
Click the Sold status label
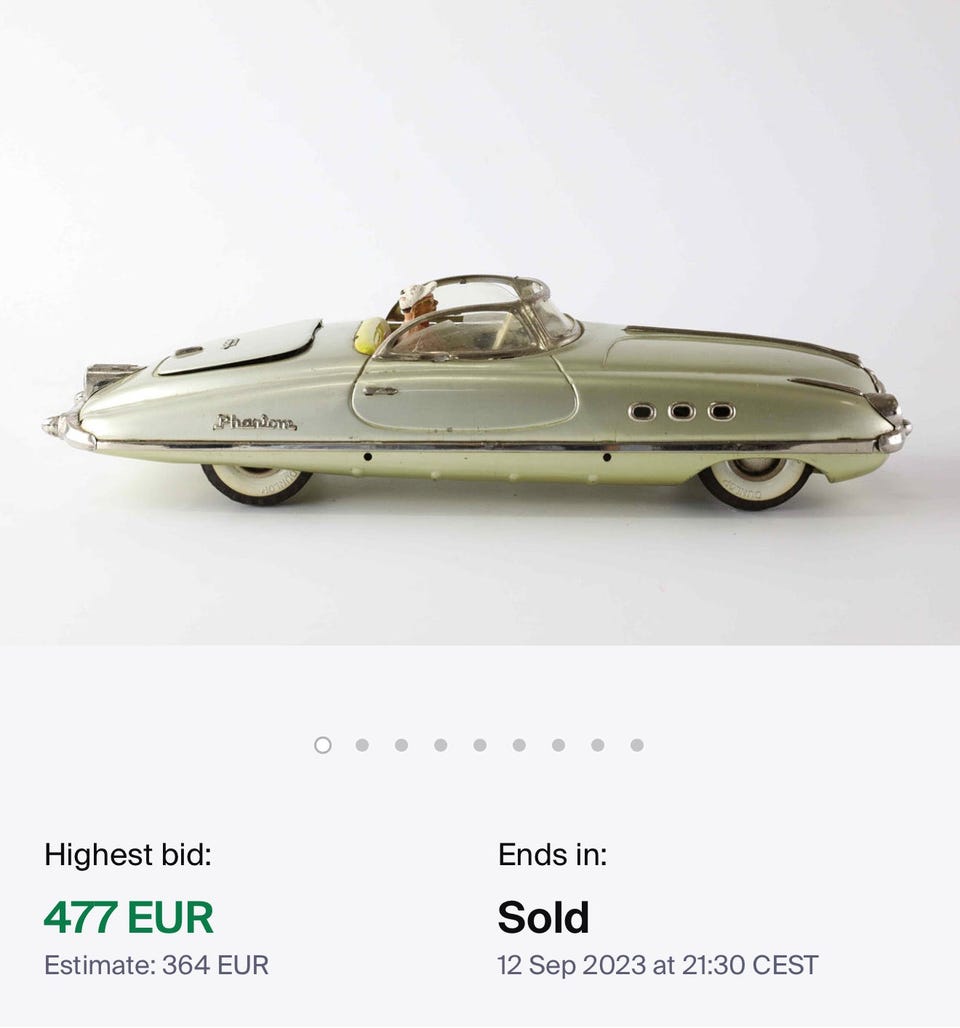543,917
